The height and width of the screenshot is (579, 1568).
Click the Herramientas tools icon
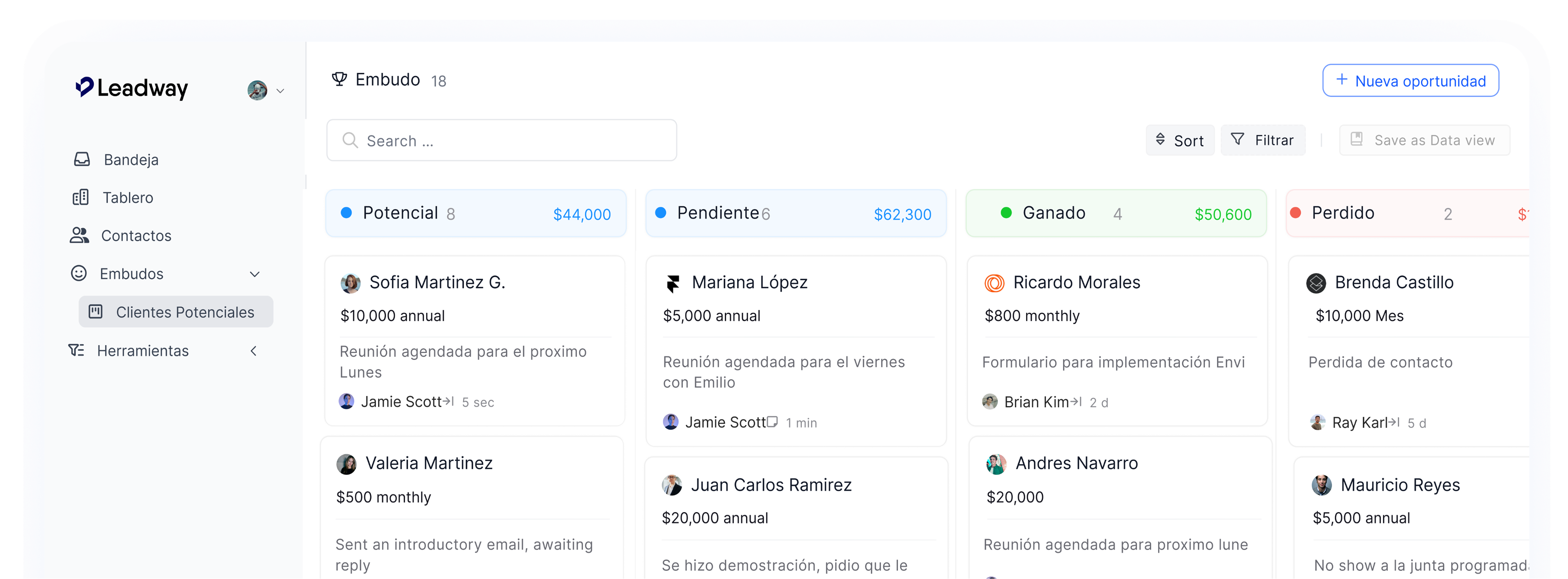pos(77,350)
